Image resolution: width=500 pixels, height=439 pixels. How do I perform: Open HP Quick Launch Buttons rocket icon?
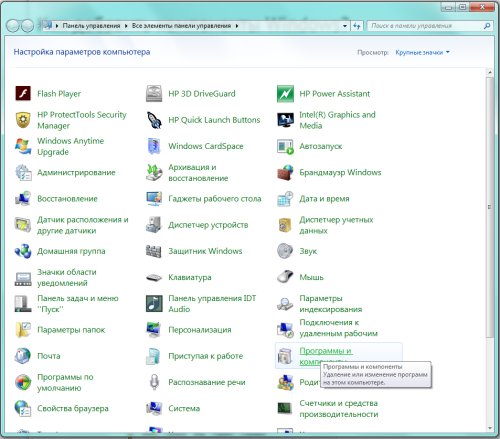[154, 120]
